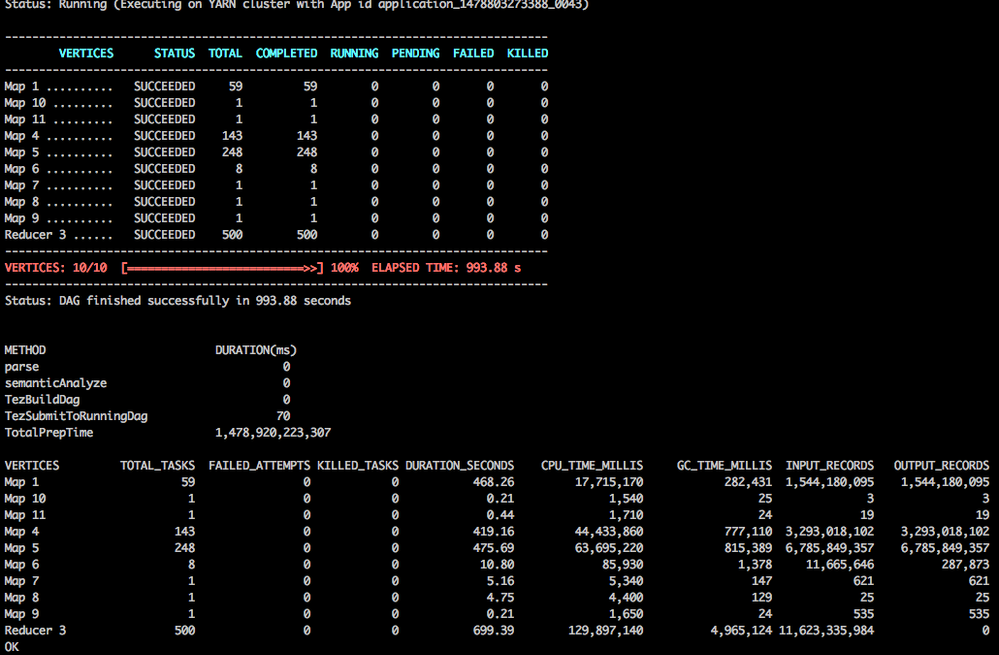Click the PENDING column header

pos(415,53)
